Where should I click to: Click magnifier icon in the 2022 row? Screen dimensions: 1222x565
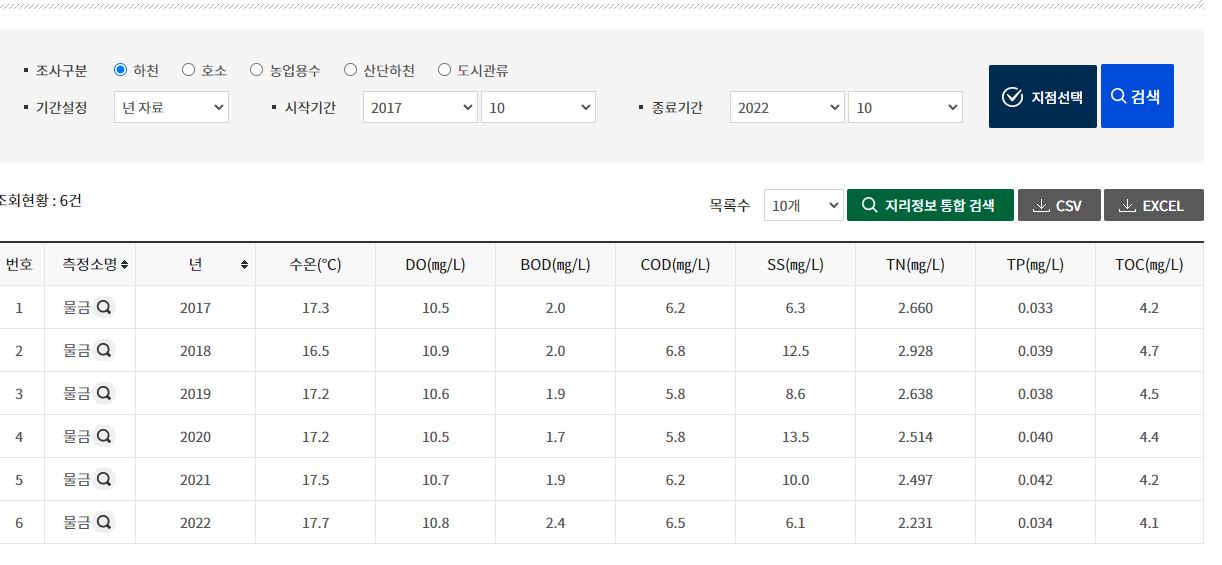pos(104,523)
